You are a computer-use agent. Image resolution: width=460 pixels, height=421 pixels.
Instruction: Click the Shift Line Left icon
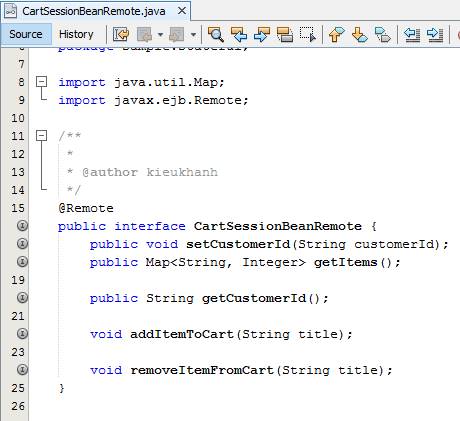pyautogui.click(x=412, y=34)
